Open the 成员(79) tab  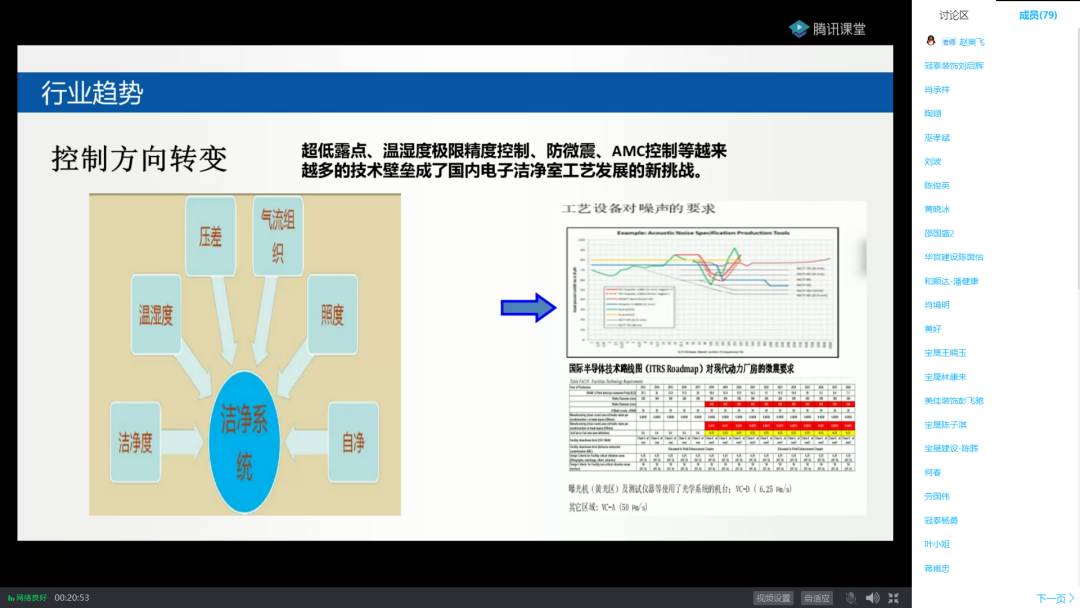click(1037, 15)
